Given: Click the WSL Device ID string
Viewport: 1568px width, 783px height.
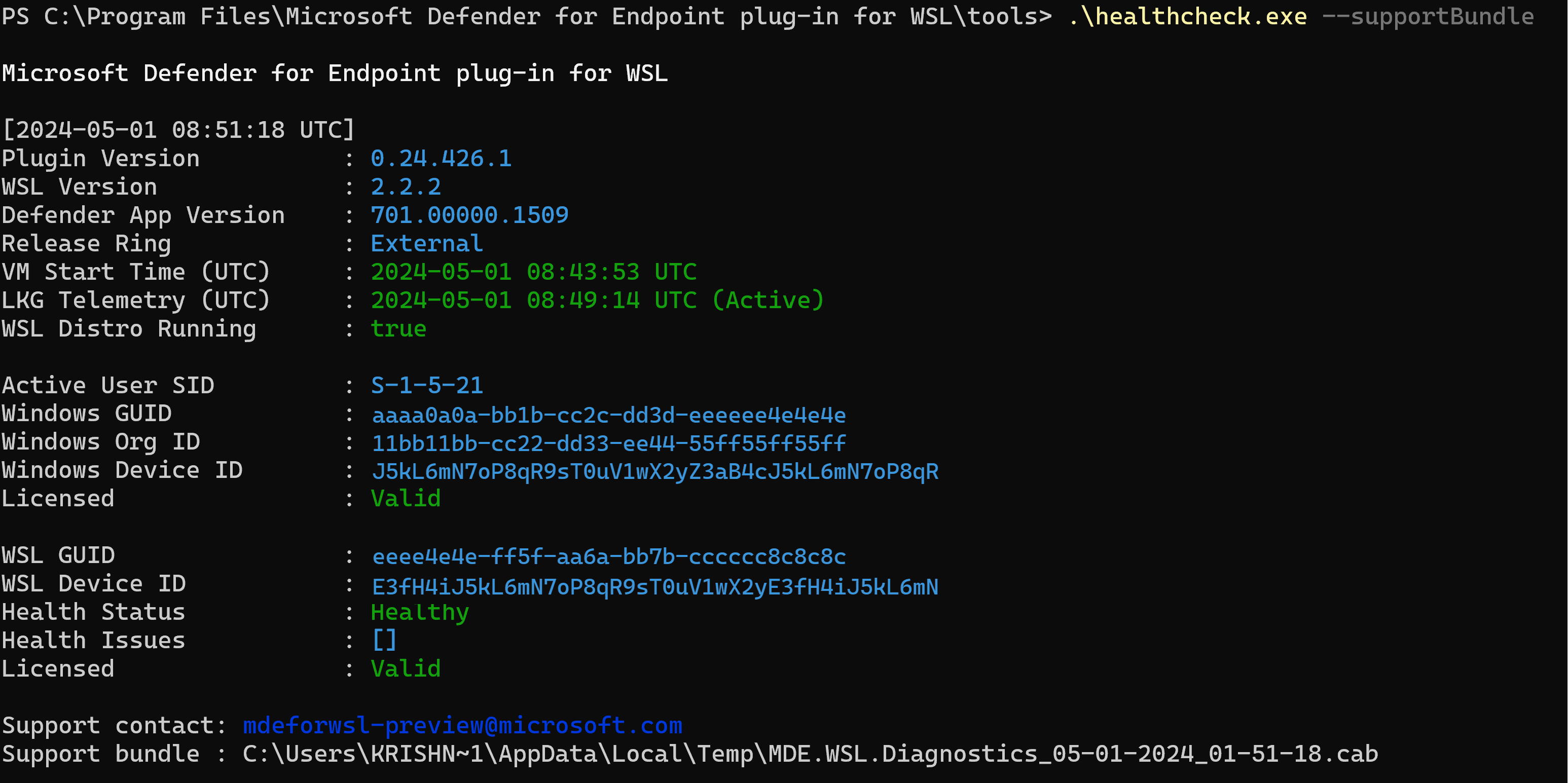Looking at the screenshot, I should [655, 586].
